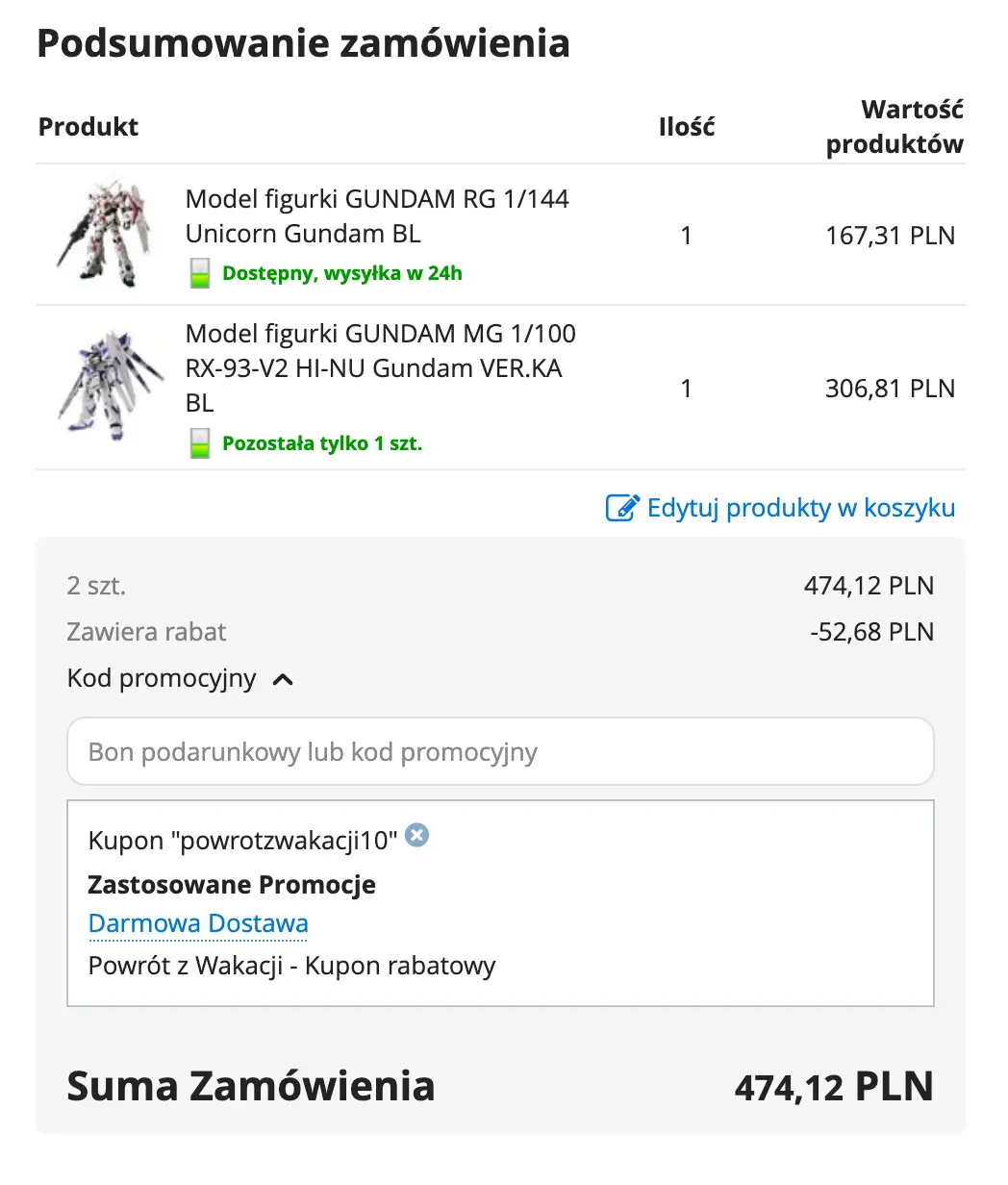Click the Powrót z Wakacji - Kupon rabatowy promotion
Viewport: 1008px width, 1185px height.
click(x=291, y=966)
